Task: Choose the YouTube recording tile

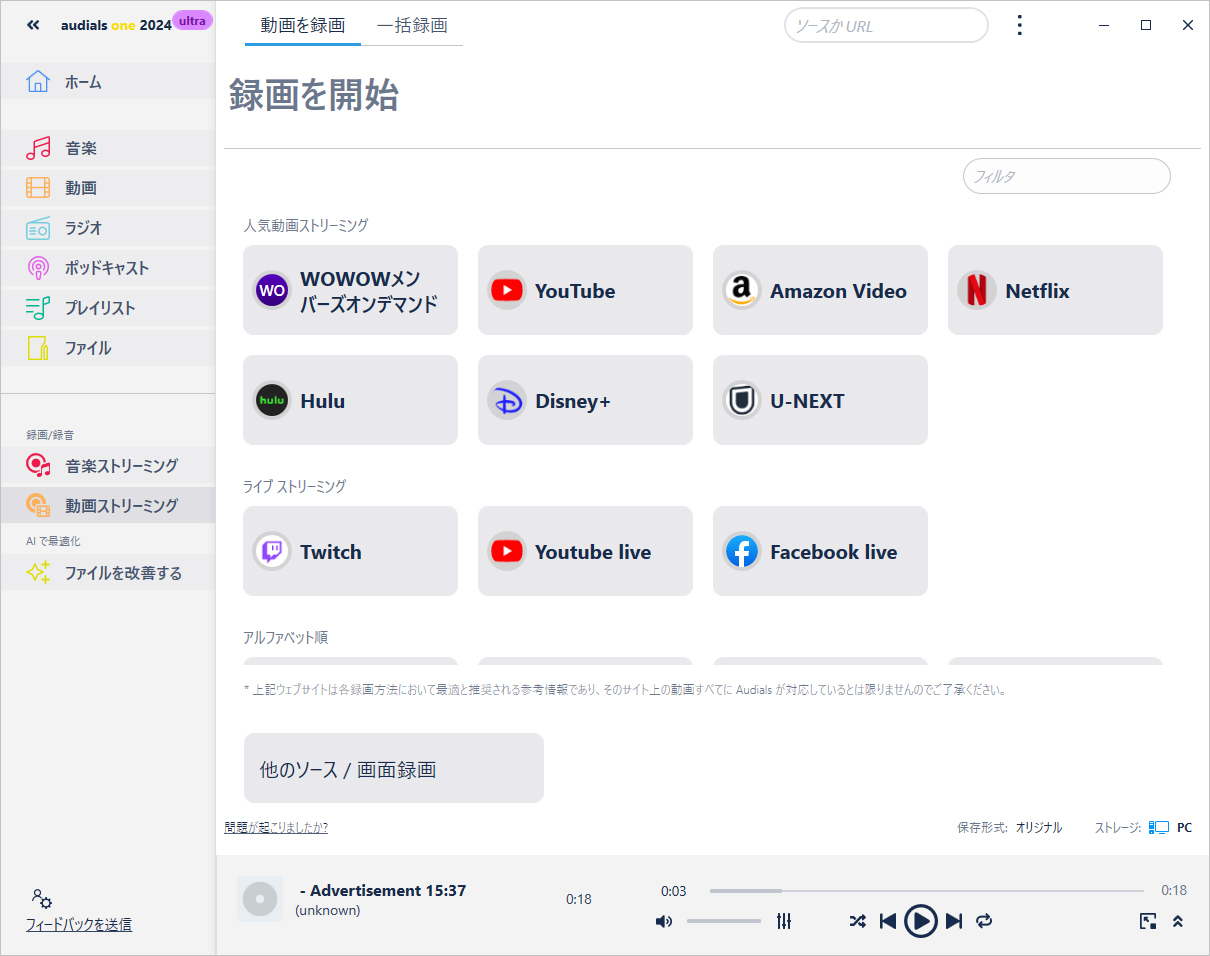Action: (585, 290)
